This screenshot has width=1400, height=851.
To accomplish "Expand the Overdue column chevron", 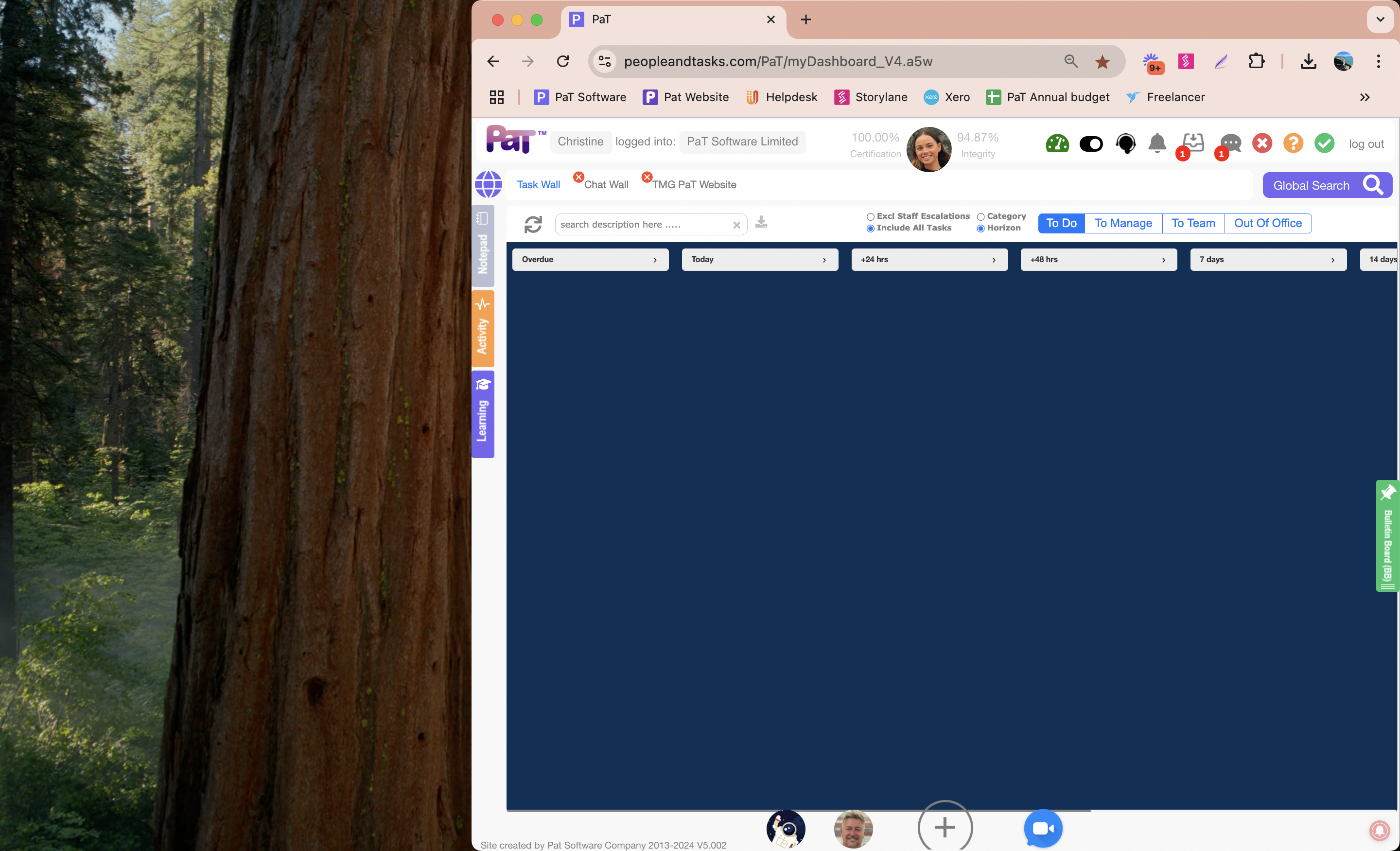I will (655, 260).
